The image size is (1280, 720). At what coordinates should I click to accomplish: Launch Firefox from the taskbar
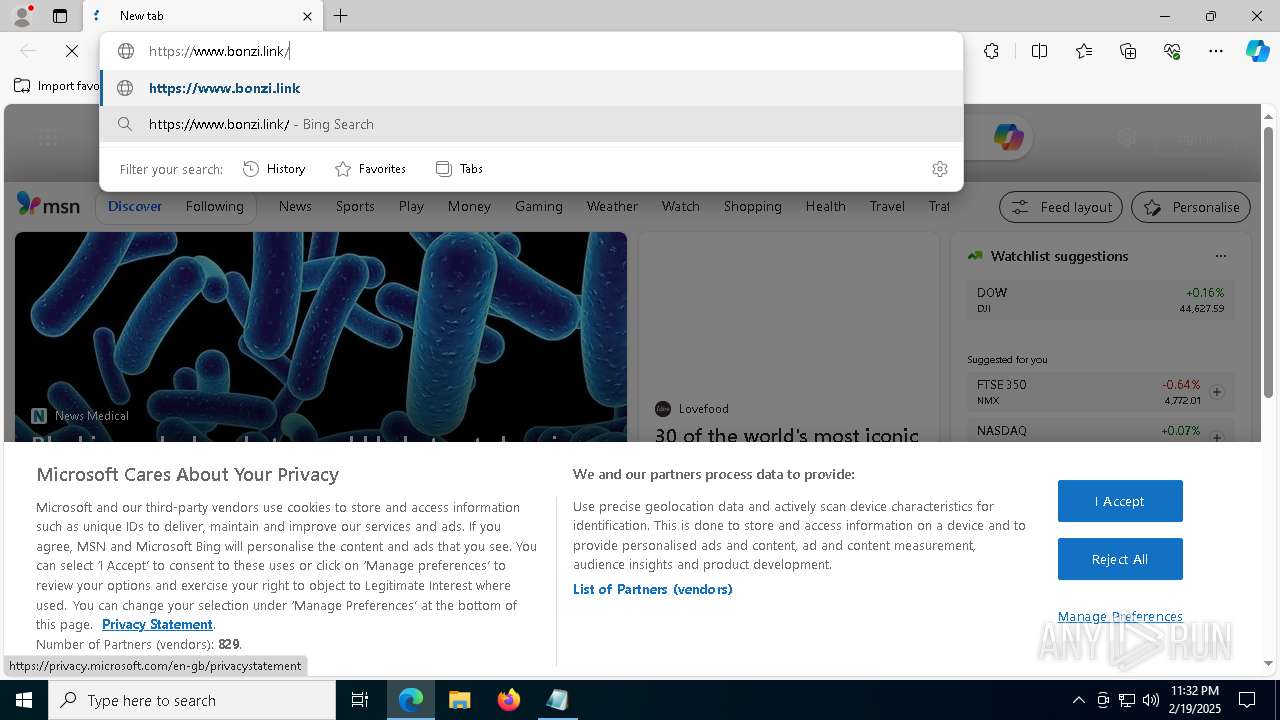click(508, 700)
